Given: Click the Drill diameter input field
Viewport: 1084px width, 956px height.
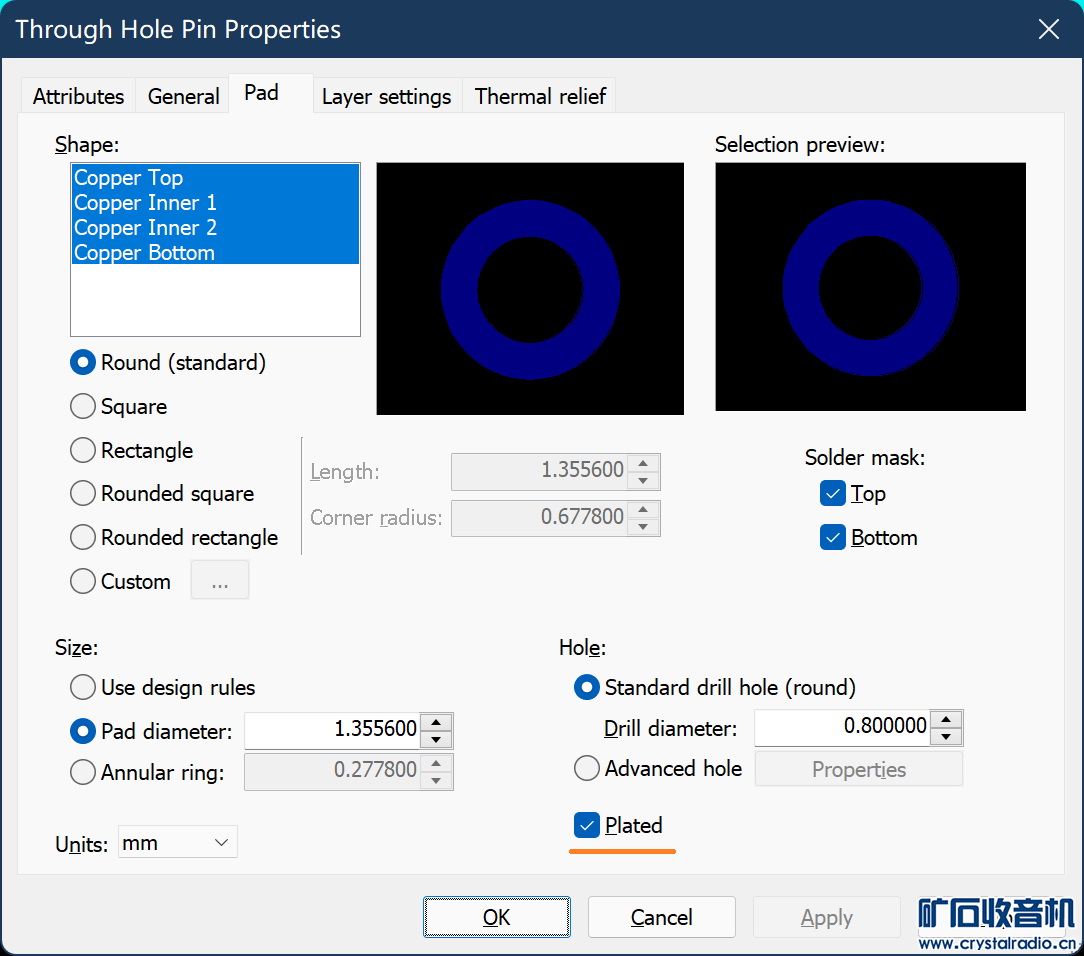Looking at the screenshot, I should coord(842,727).
